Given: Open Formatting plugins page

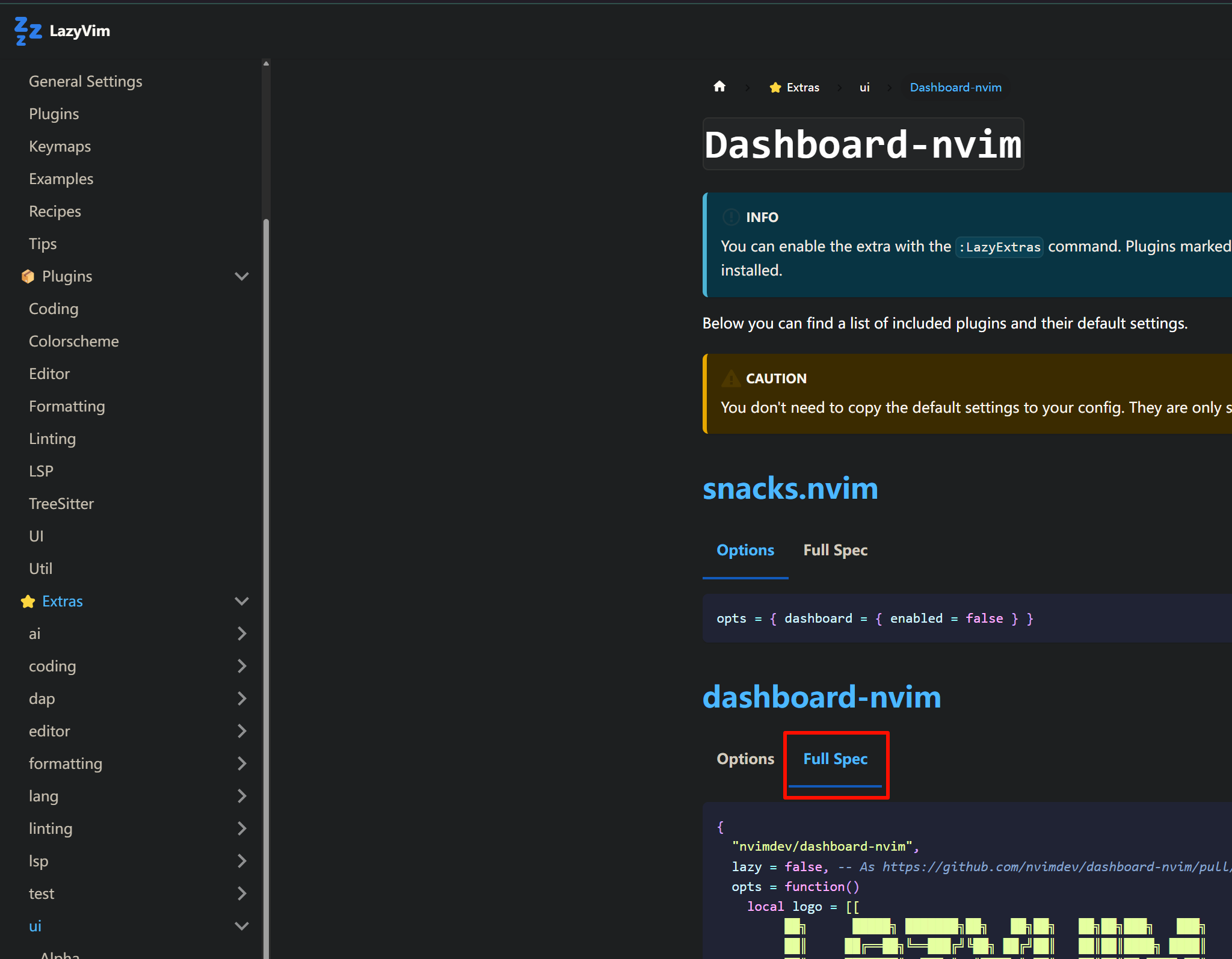Looking at the screenshot, I should point(67,406).
